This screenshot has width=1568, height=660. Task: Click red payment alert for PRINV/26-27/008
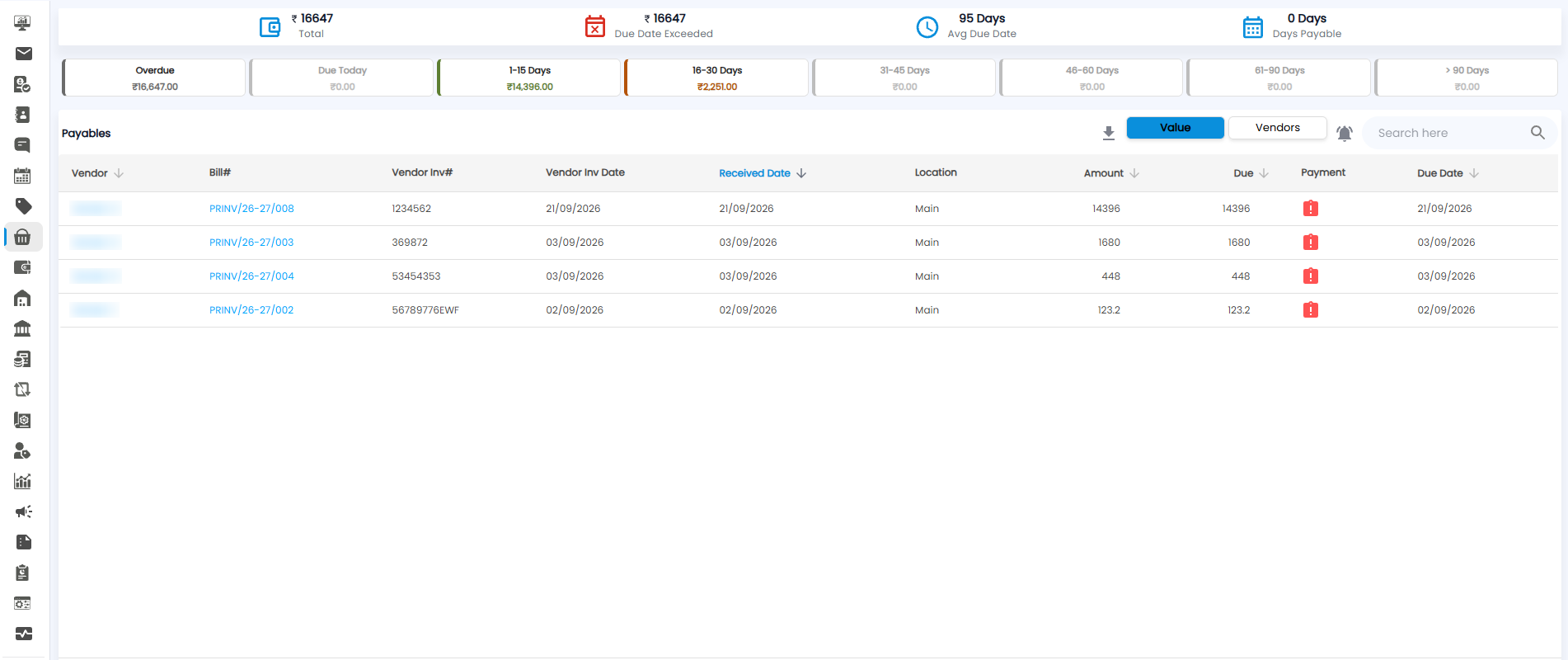coord(1311,209)
